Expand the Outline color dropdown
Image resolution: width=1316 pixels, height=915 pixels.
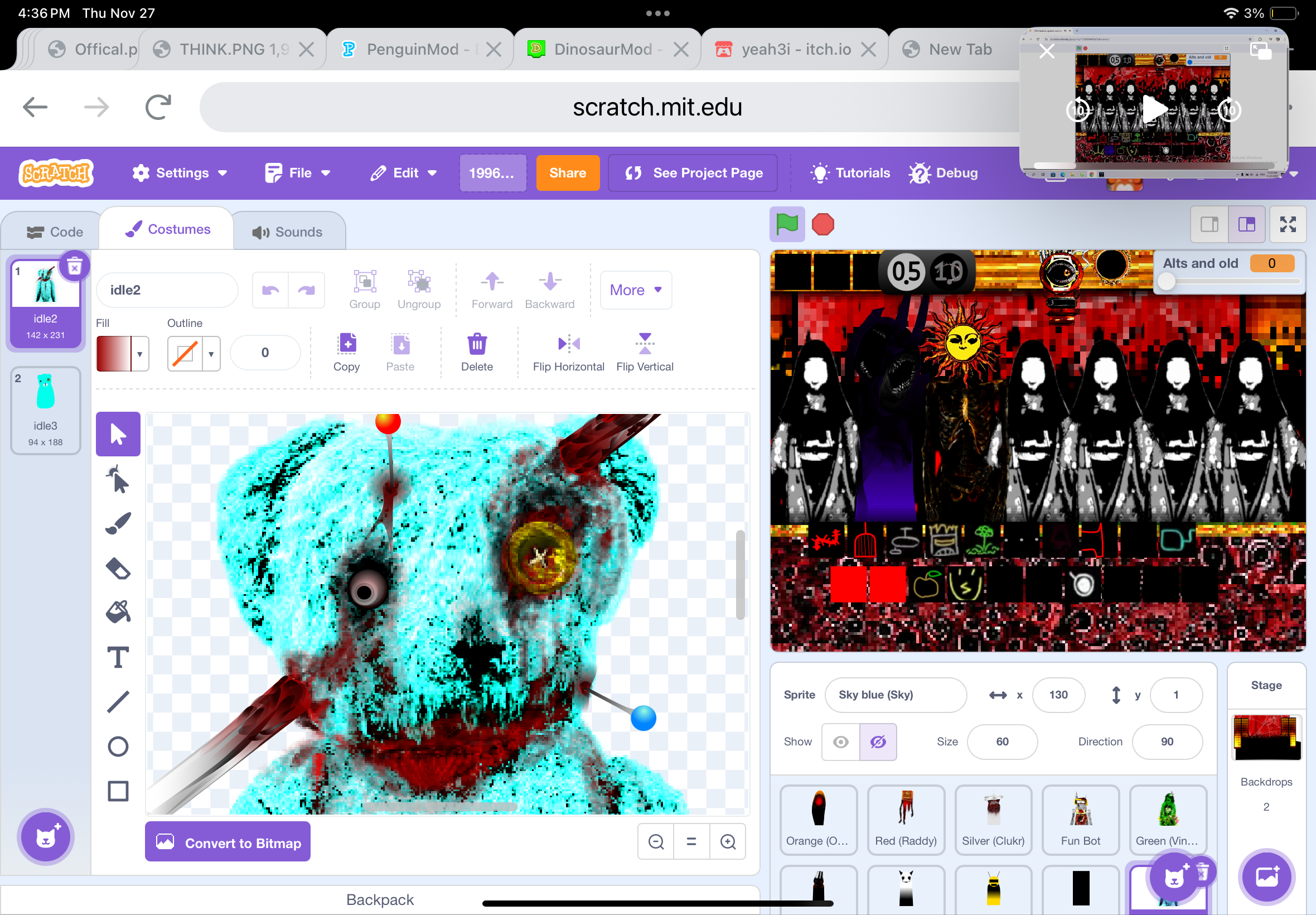[x=211, y=354]
